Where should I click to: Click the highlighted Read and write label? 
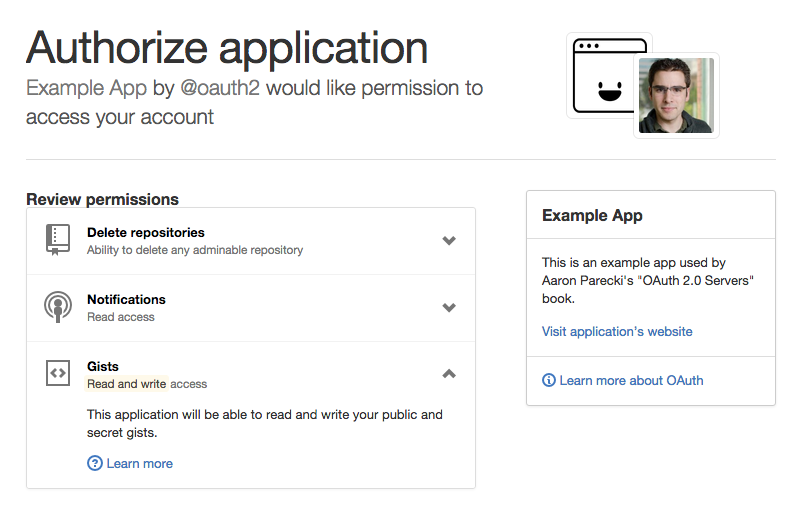click(x=126, y=384)
